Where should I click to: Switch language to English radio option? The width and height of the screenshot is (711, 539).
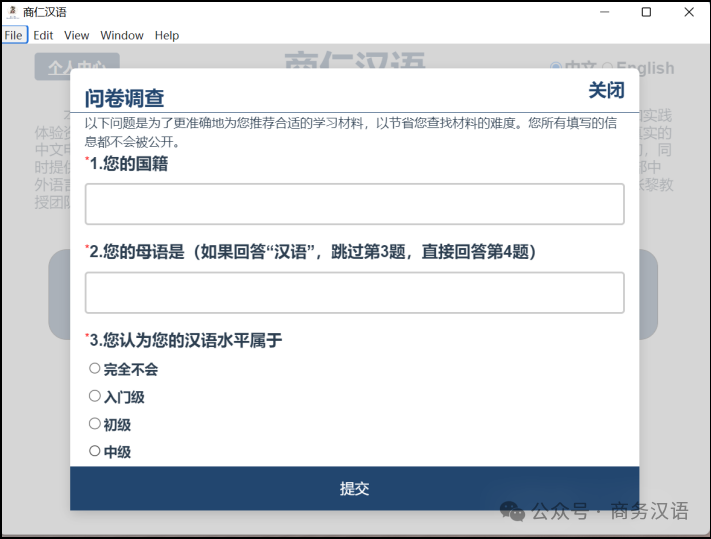608,68
